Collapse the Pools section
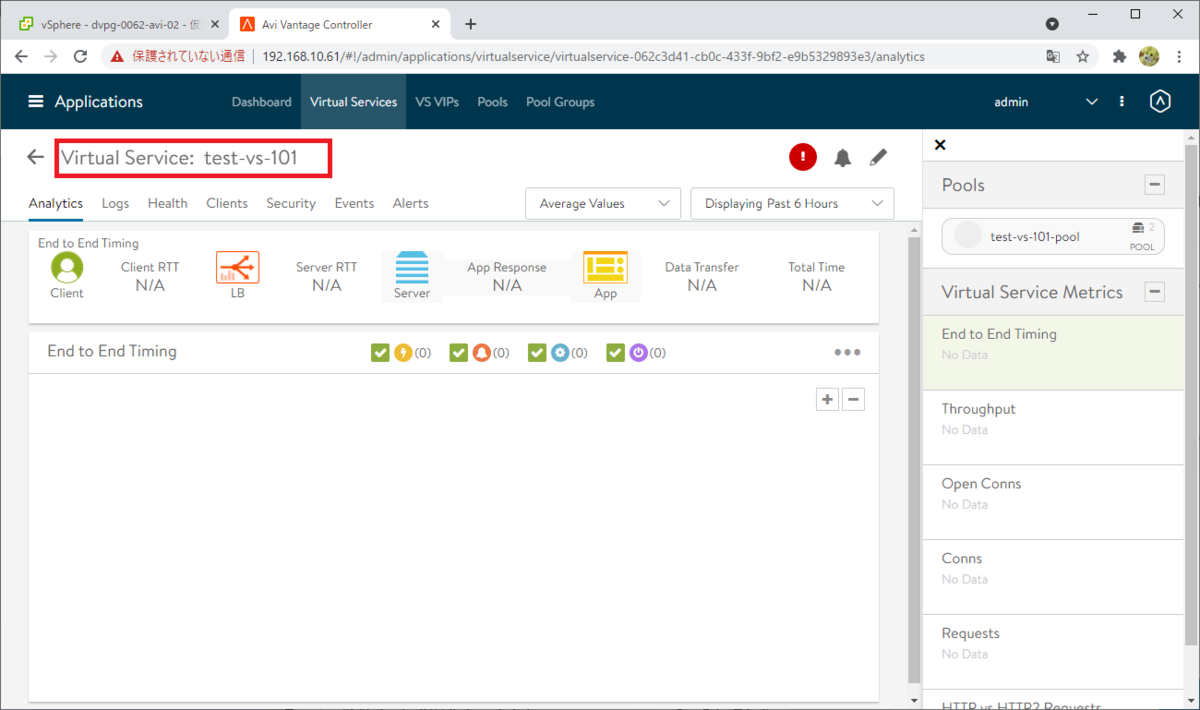This screenshot has width=1200, height=710. point(1154,185)
